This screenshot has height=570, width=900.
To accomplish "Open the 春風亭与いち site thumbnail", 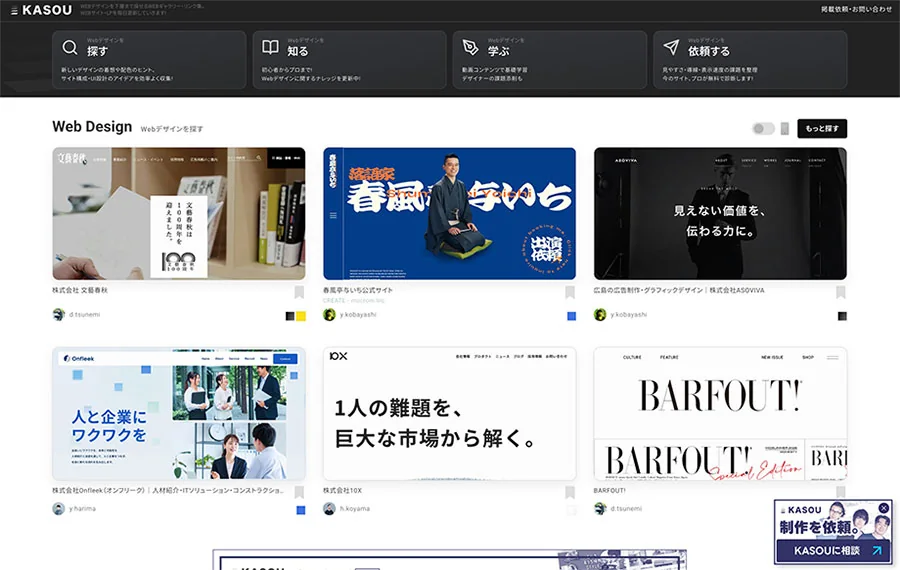I will [449, 214].
